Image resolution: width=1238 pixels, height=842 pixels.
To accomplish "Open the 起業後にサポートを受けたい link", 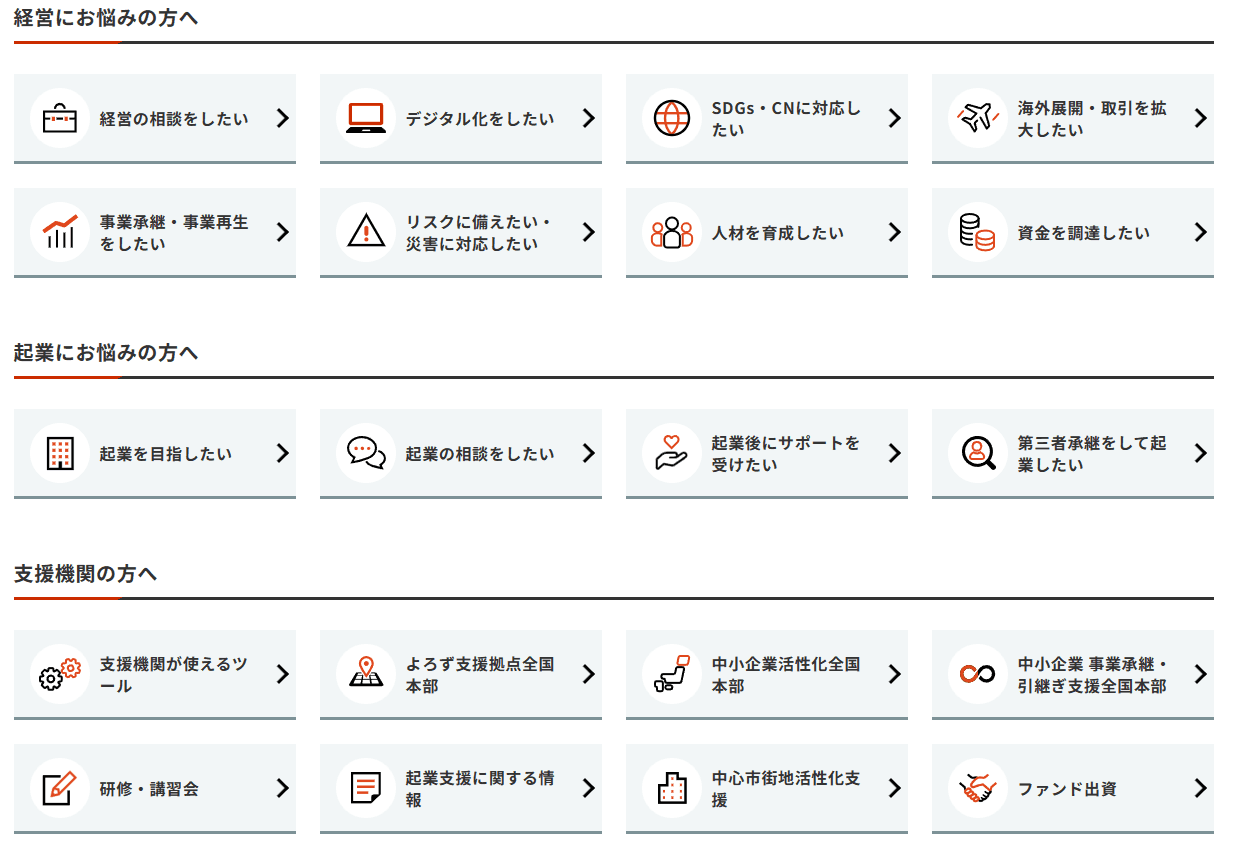I will click(x=785, y=453).
